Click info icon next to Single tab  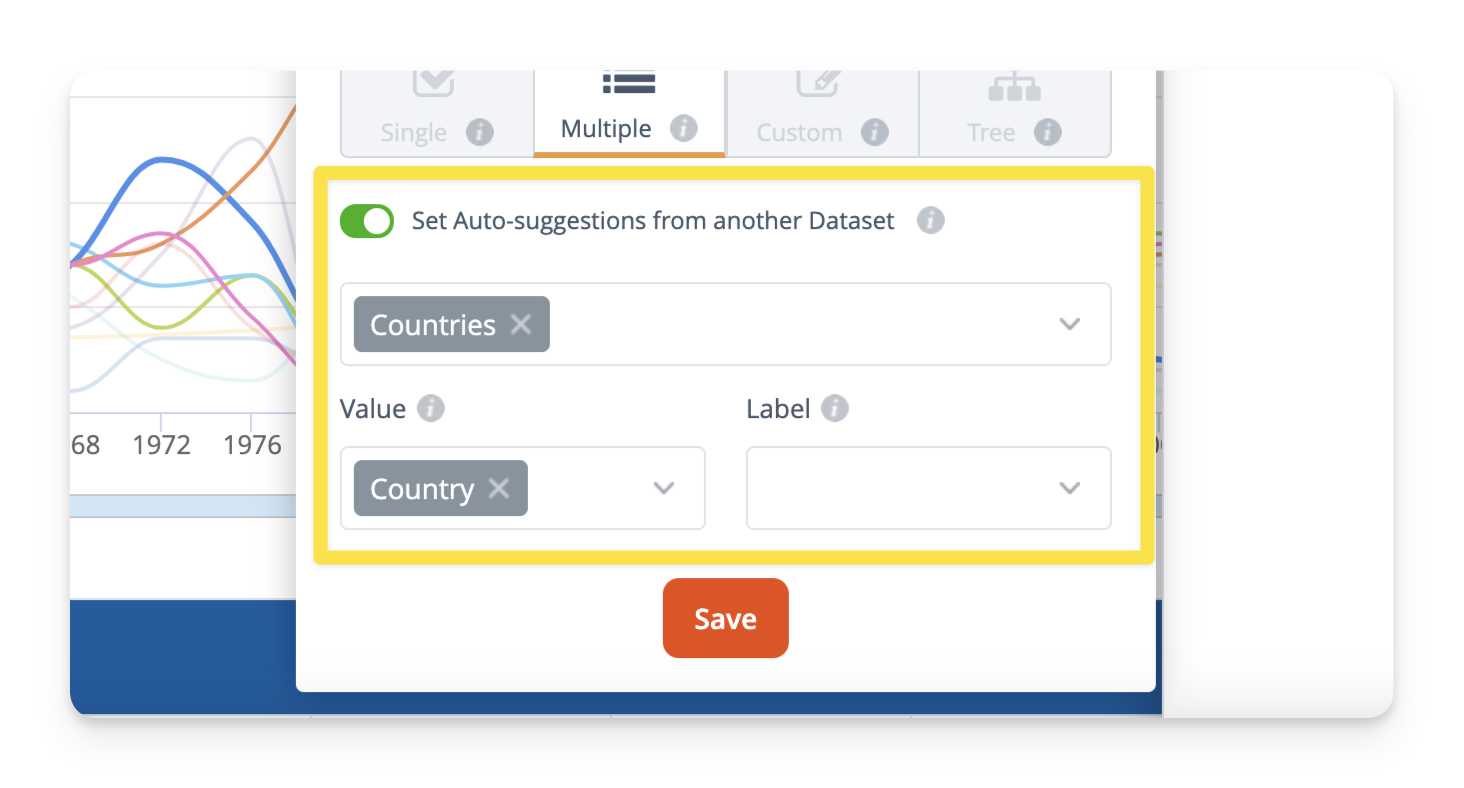point(480,132)
